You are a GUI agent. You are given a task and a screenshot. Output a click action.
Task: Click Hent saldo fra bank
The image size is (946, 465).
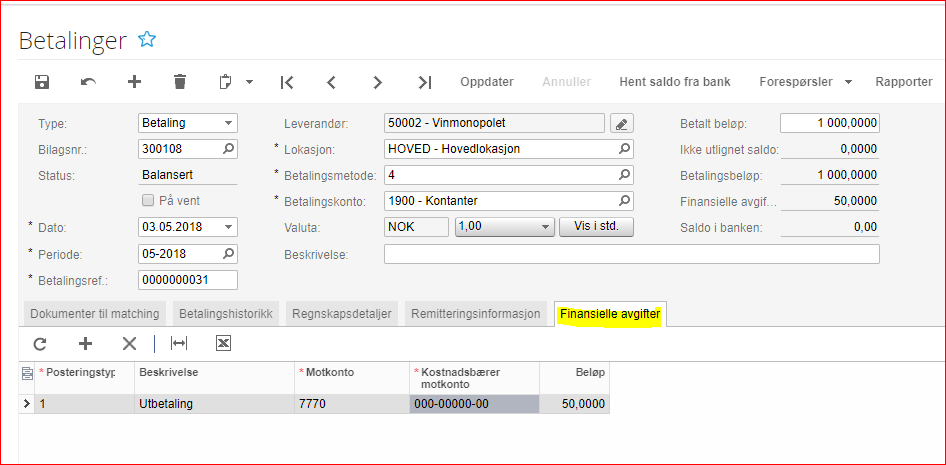click(x=675, y=82)
